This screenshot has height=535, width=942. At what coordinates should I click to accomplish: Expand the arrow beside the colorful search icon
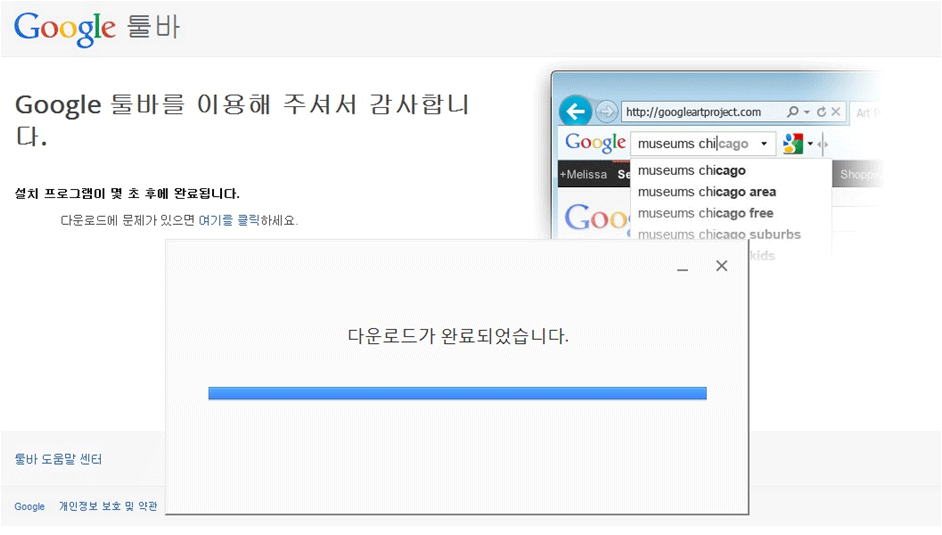tap(810, 144)
